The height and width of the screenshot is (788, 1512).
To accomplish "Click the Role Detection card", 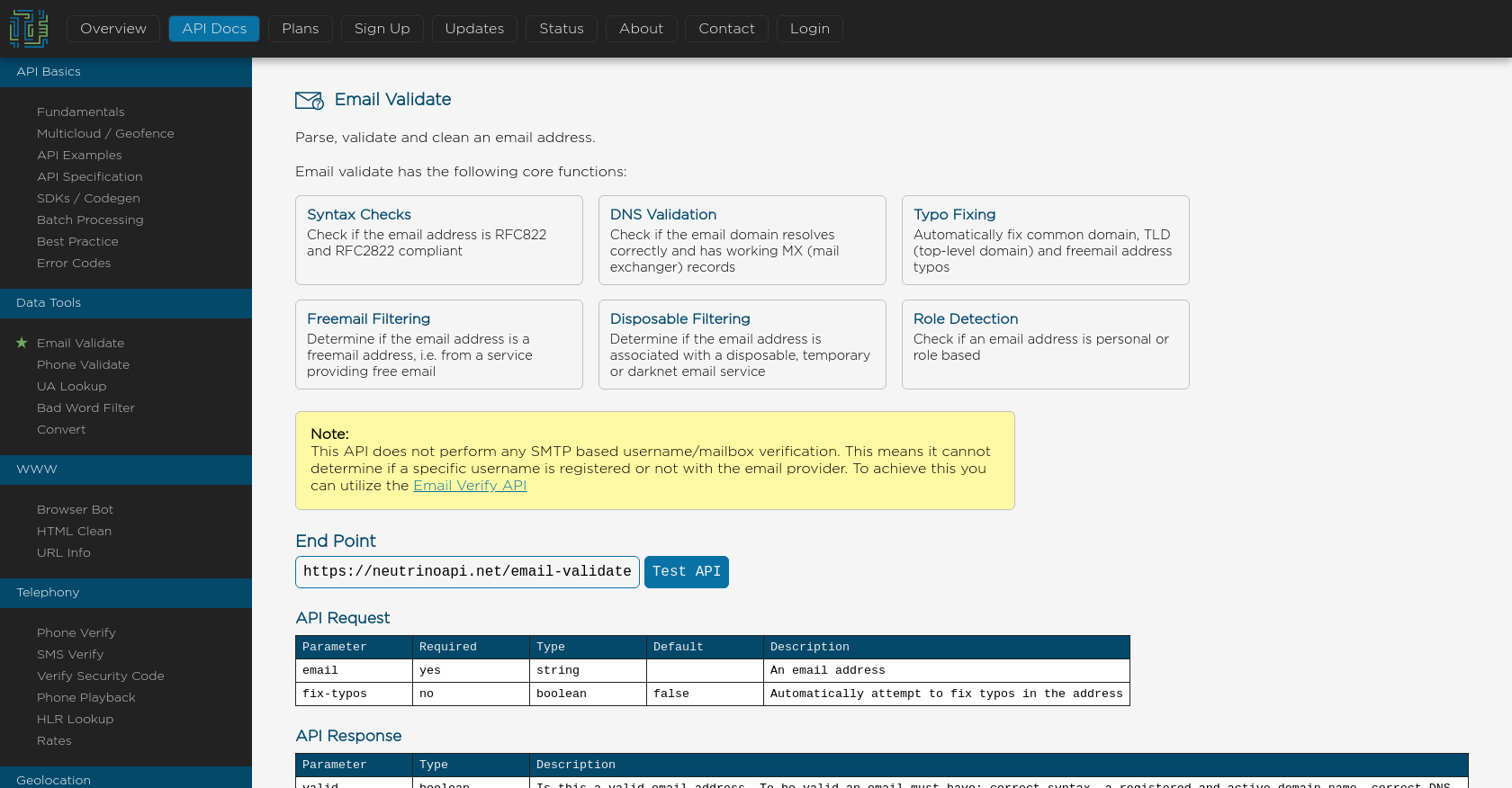I will tap(1046, 345).
